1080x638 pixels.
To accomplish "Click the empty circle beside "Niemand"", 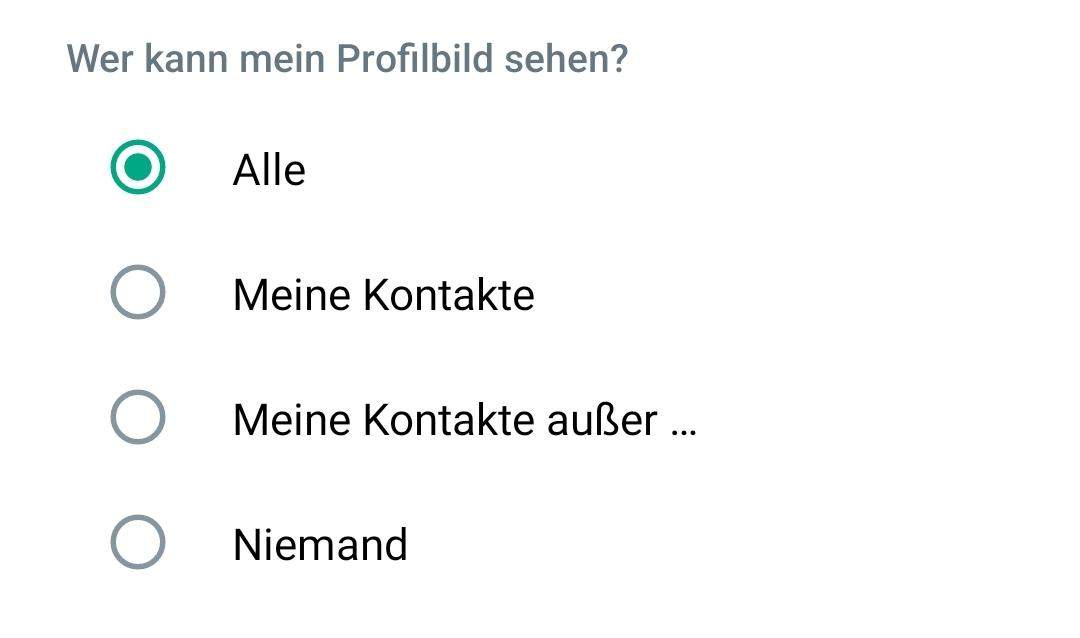I will (x=137, y=544).
